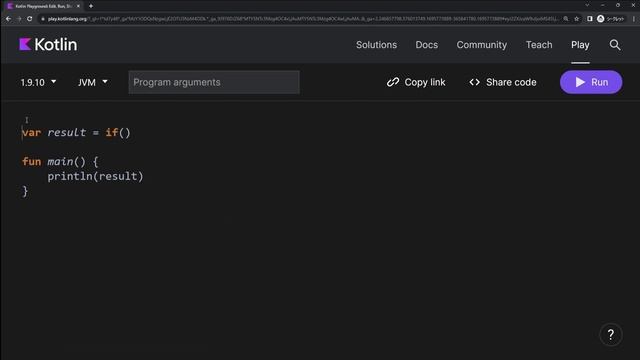Open a new browser tab

tap(91, 6)
